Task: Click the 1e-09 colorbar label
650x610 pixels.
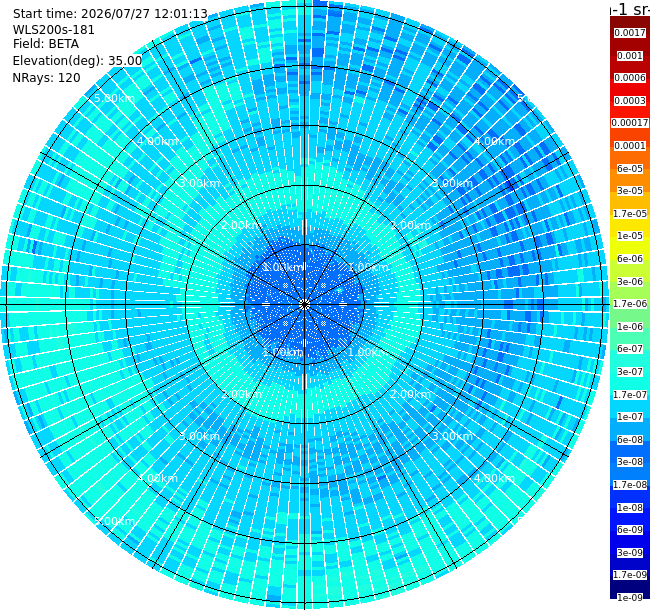Action: [x=630, y=598]
